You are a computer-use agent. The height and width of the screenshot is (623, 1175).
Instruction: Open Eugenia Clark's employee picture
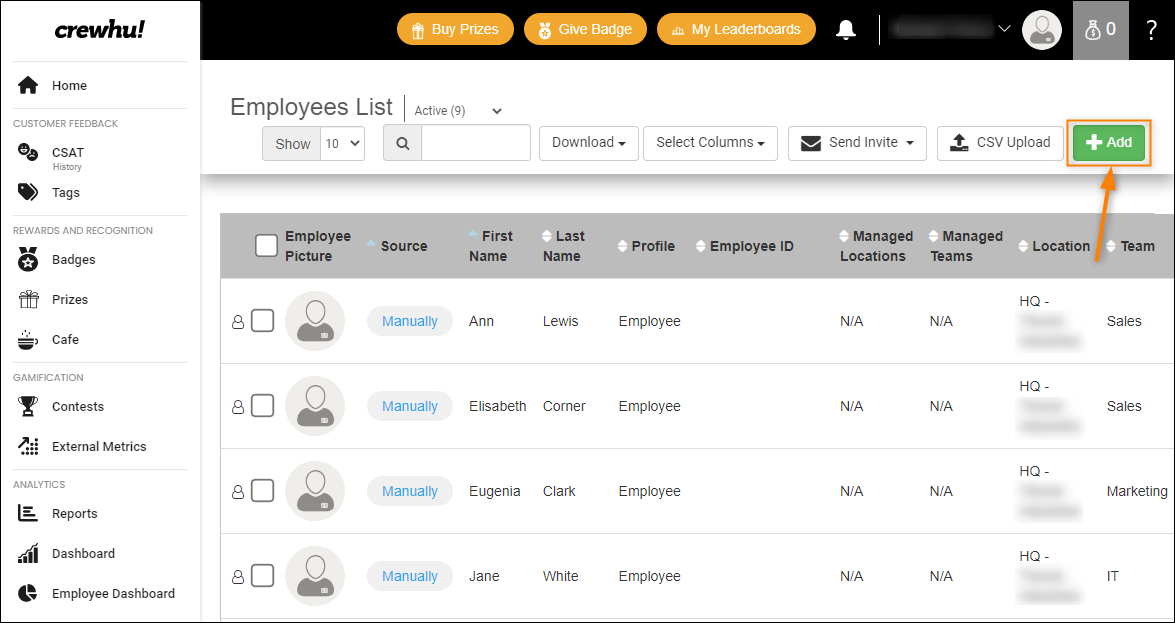(x=315, y=491)
